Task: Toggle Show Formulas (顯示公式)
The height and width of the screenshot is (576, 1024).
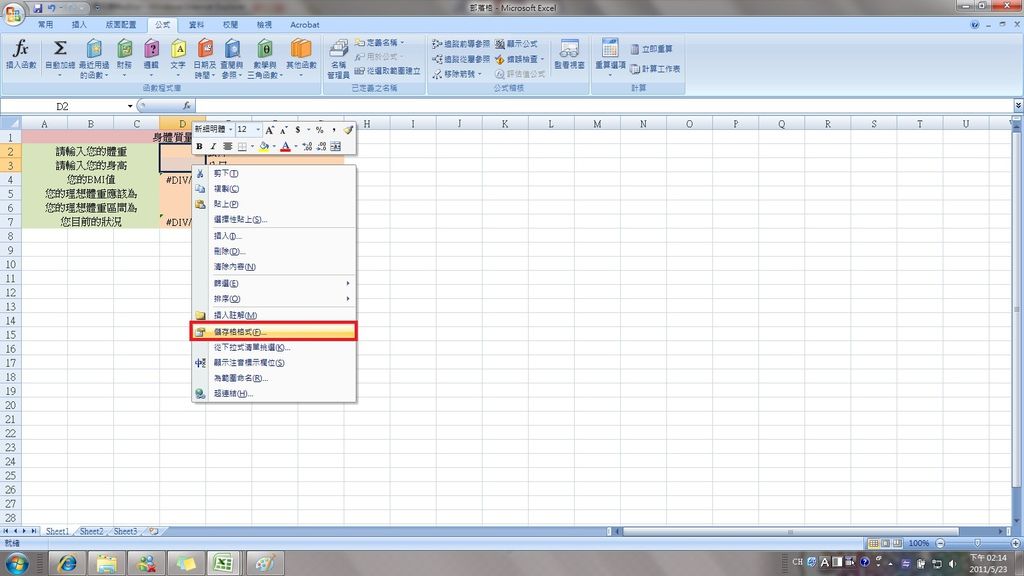Action: pyautogui.click(x=516, y=44)
